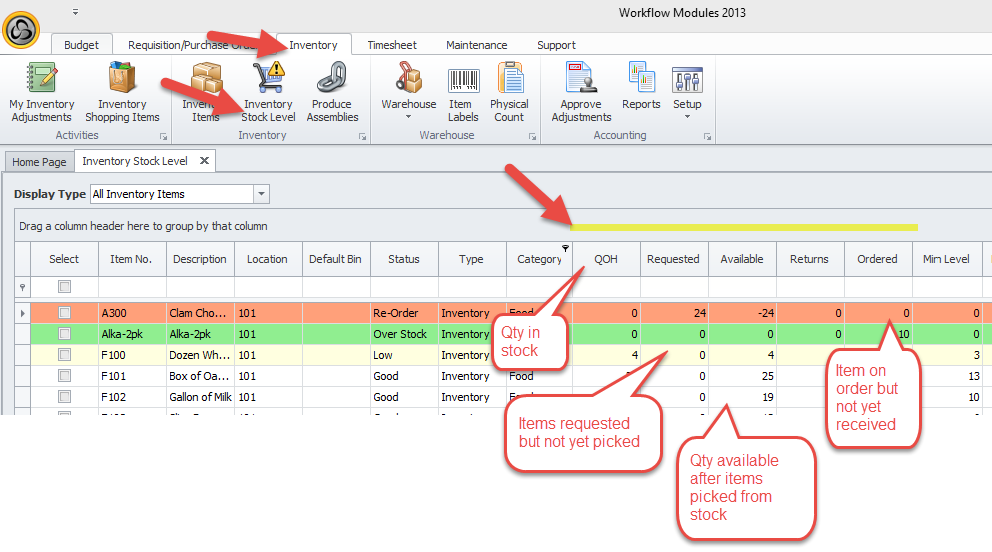Image resolution: width=992 pixels, height=552 pixels.
Task: Open My Inventory Adjustments
Action: coord(42,91)
